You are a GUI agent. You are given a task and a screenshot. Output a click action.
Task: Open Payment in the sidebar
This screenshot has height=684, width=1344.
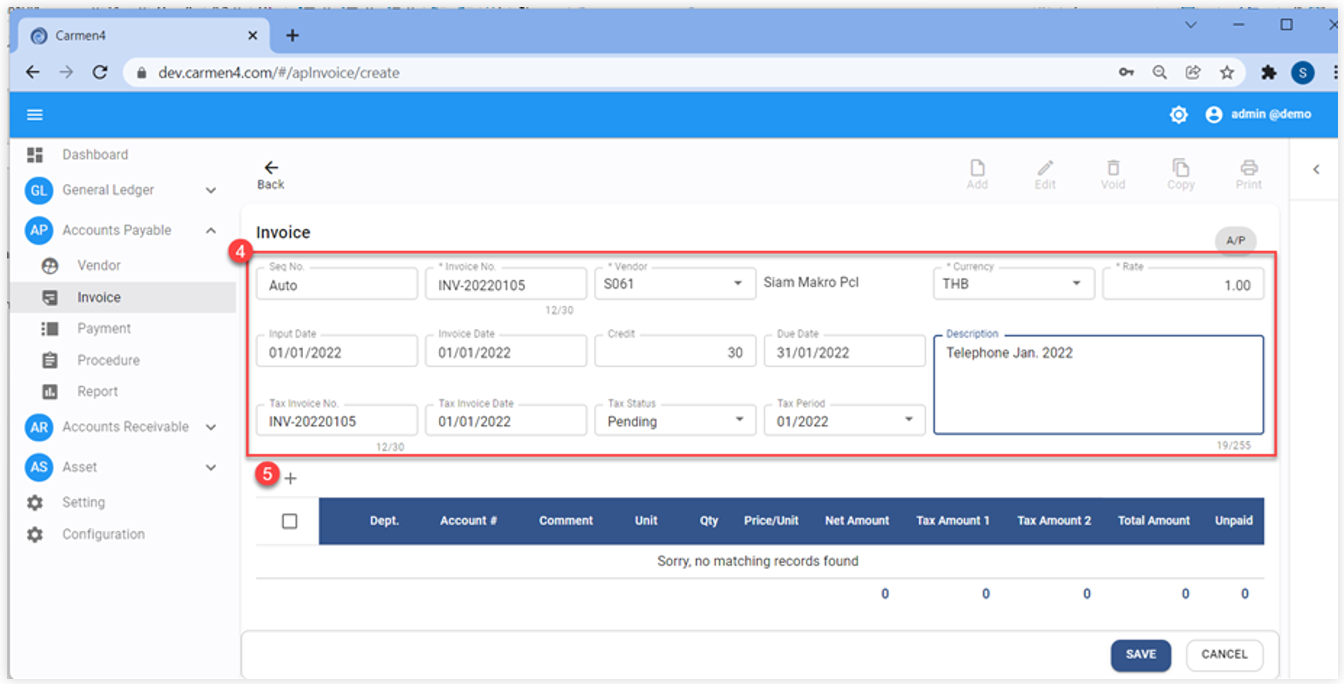[104, 329]
